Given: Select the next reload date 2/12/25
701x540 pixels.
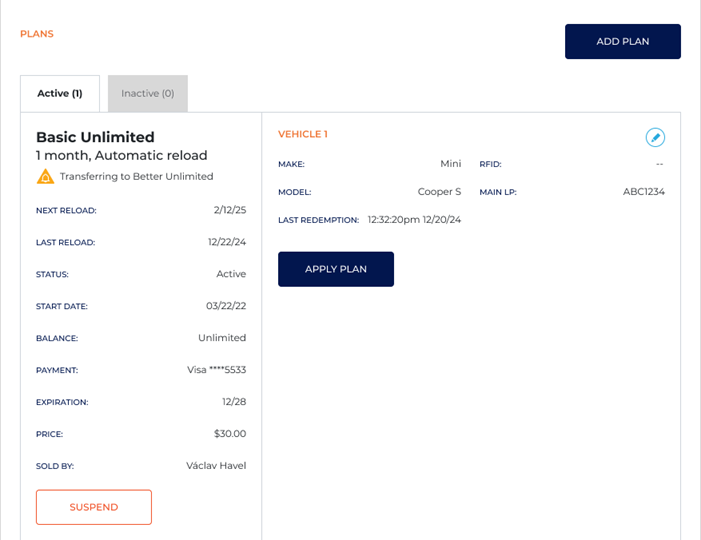Looking at the screenshot, I should [230, 210].
